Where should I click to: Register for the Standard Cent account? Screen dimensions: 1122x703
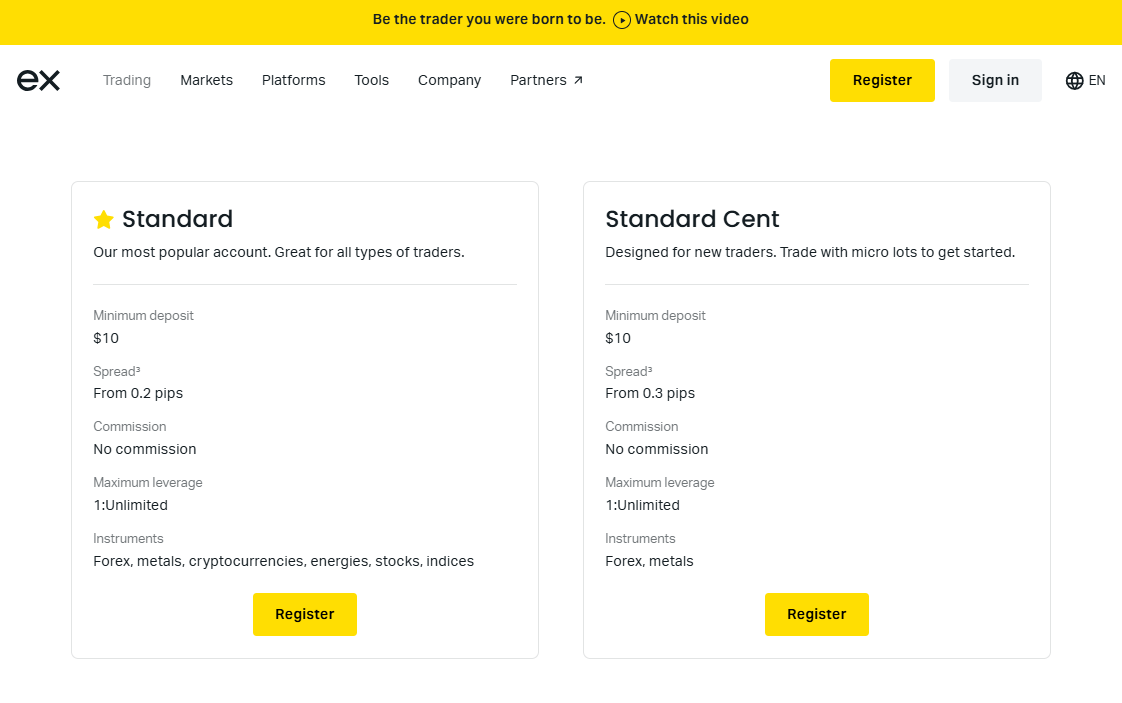coord(816,614)
